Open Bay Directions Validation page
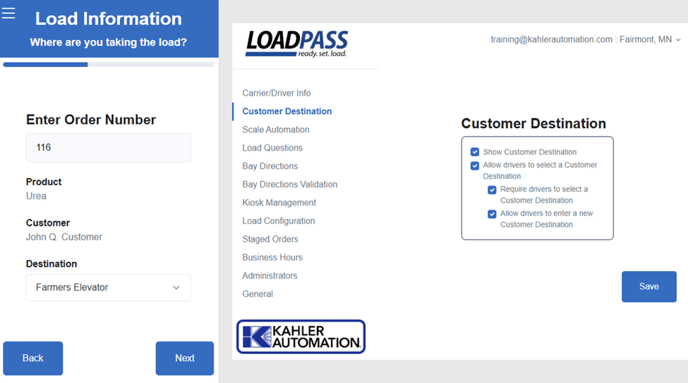The height and width of the screenshot is (383, 688). tap(290, 184)
